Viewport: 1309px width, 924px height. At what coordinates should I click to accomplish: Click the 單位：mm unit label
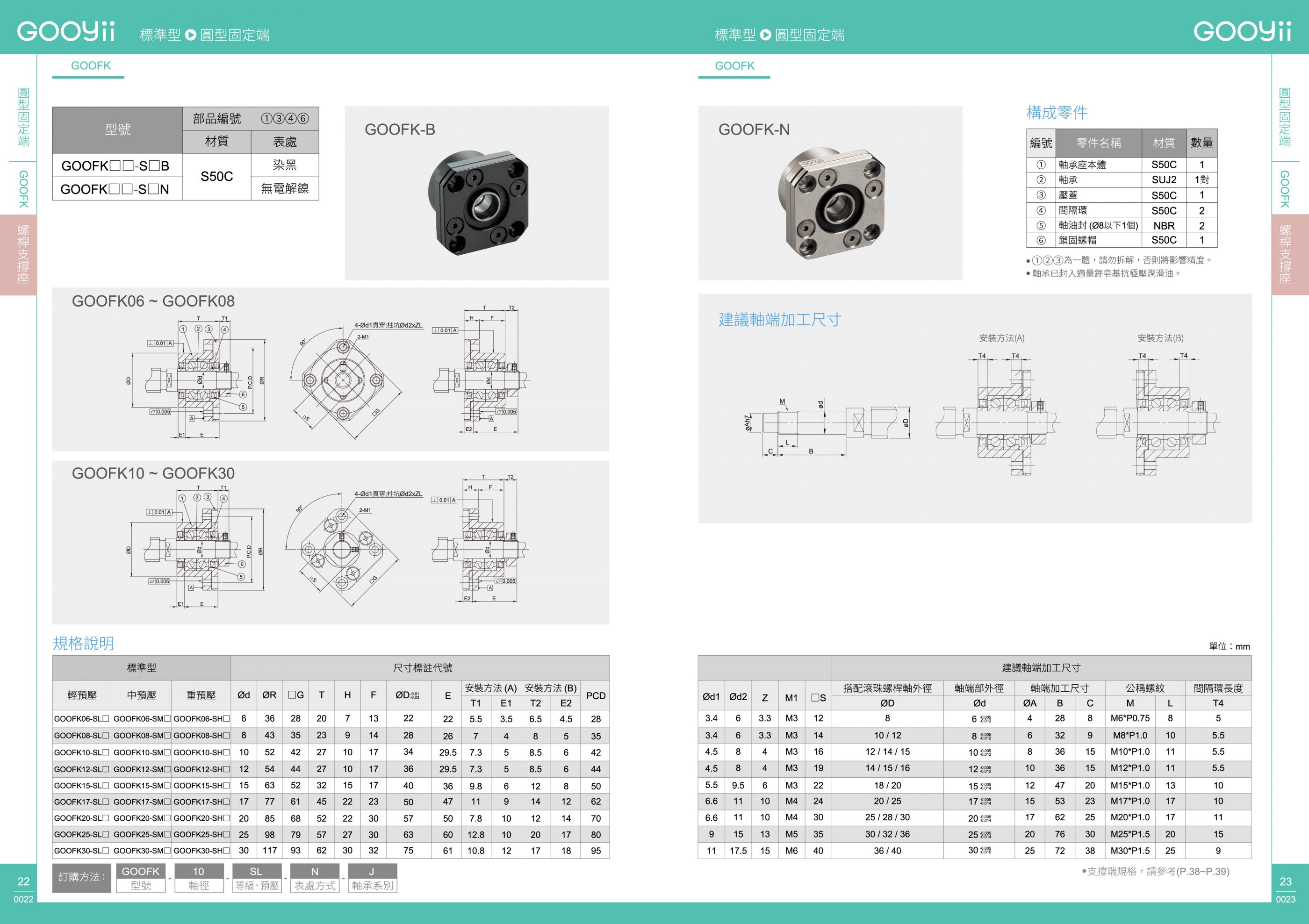tap(1229, 646)
